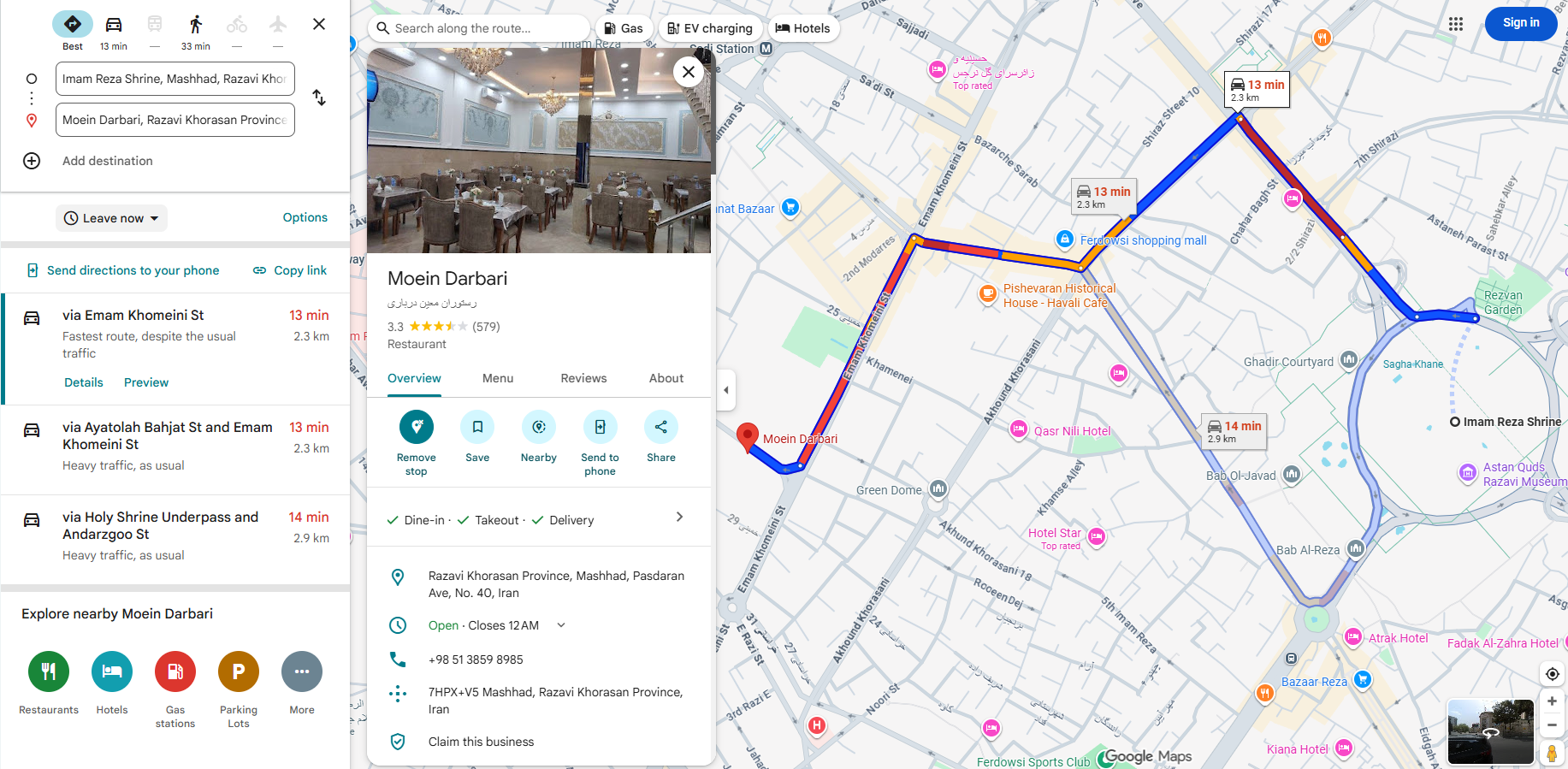This screenshot has width=1568, height=769.
Task: Select the walking travel mode icon
Action: coord(196,24)
